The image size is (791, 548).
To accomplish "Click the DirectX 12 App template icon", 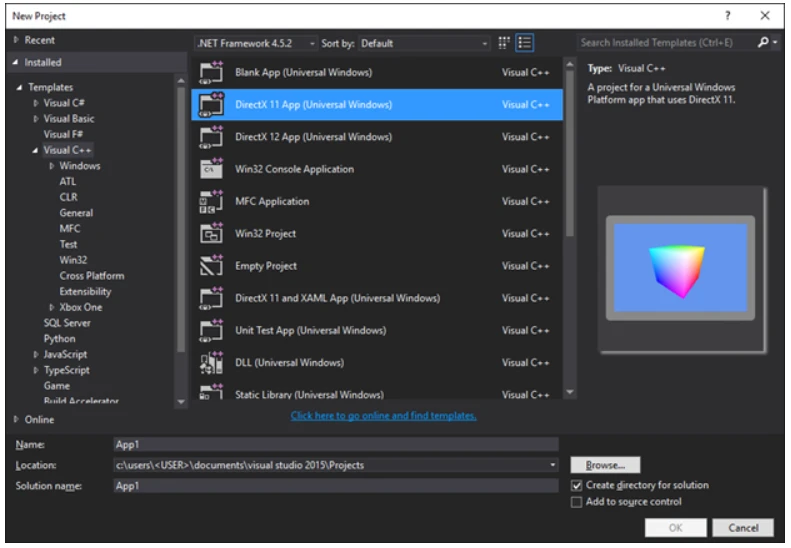I will pos(211,137).
